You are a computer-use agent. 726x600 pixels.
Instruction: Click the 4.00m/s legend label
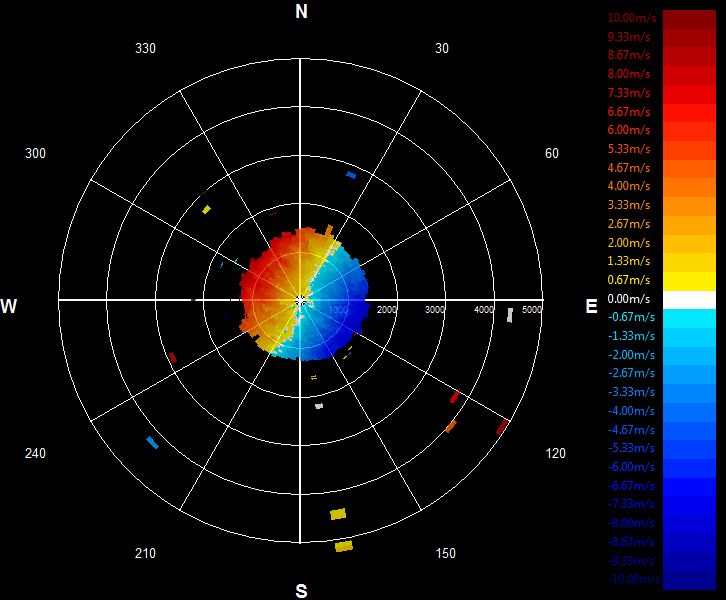coord(629,186)
